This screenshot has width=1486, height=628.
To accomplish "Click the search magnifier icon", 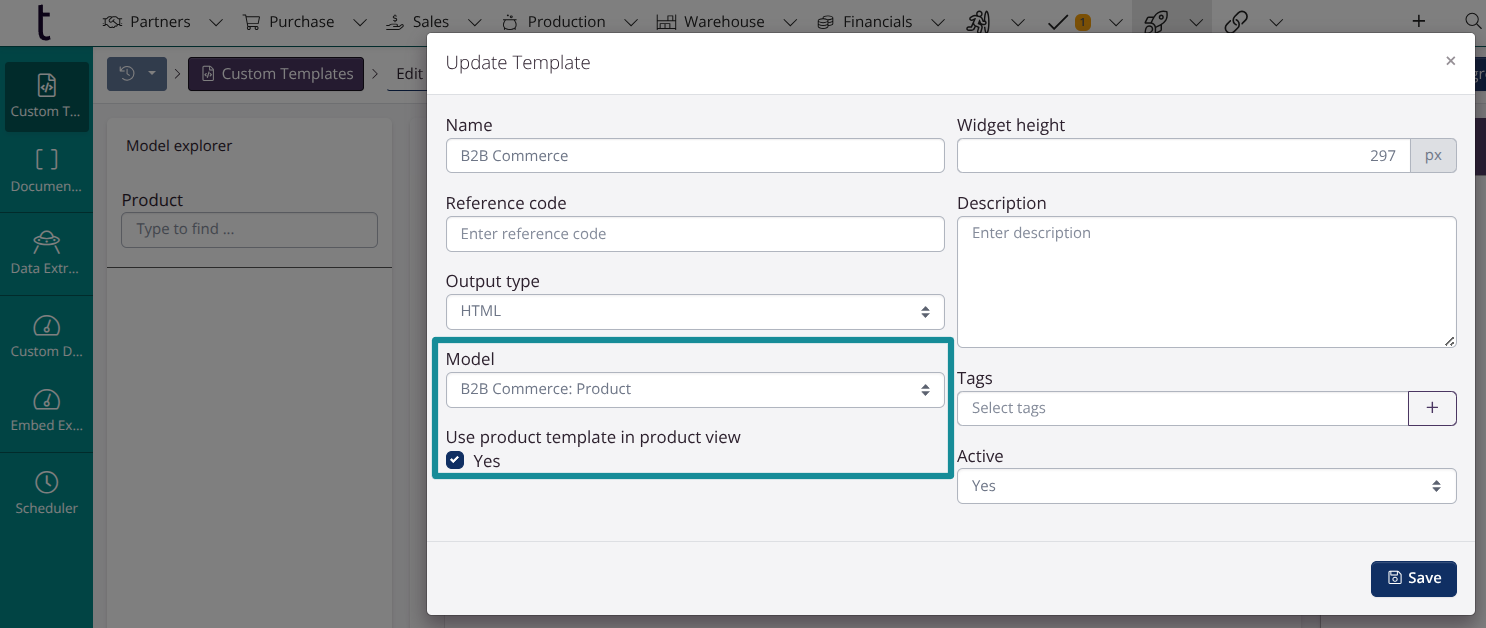I will (1472, 21).
